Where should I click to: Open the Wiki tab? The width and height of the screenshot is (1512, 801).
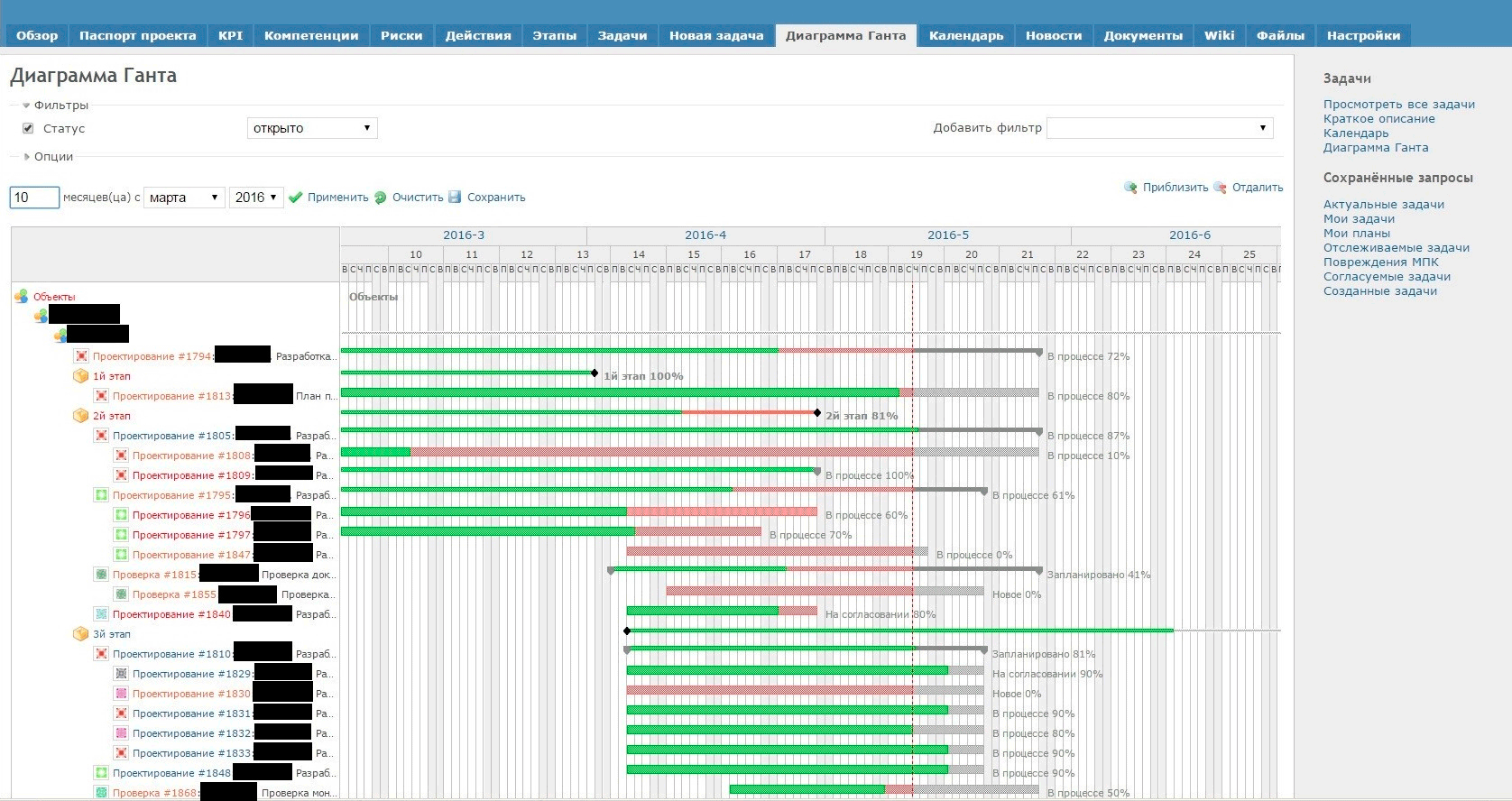pyautogui.click(x=1219, y=36)
